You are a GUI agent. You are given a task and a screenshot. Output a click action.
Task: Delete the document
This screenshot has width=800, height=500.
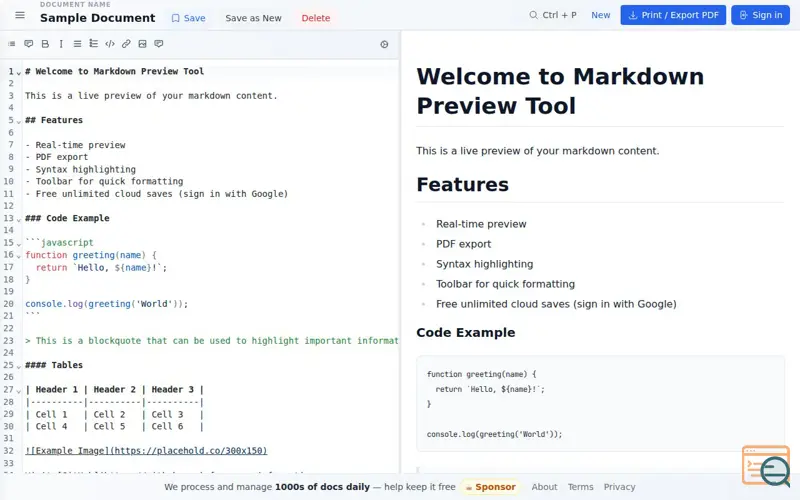[x=316, y=18]
